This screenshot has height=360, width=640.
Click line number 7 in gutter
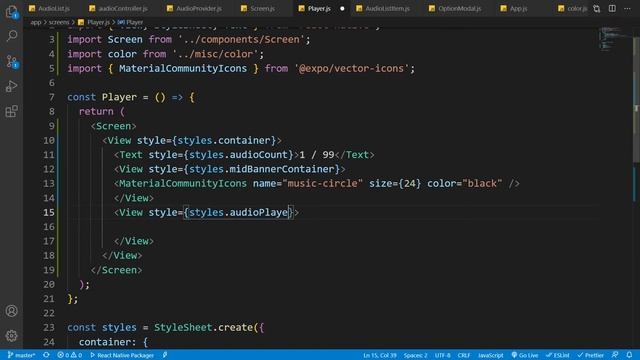51,97
